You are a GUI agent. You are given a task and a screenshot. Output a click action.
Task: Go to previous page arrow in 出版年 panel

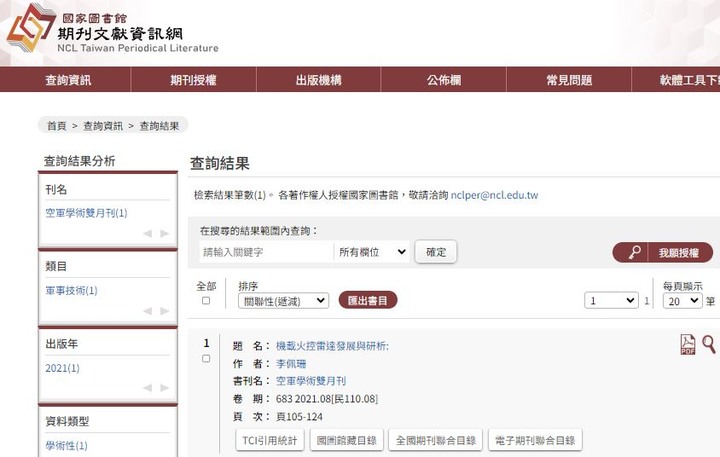(147, 388)
